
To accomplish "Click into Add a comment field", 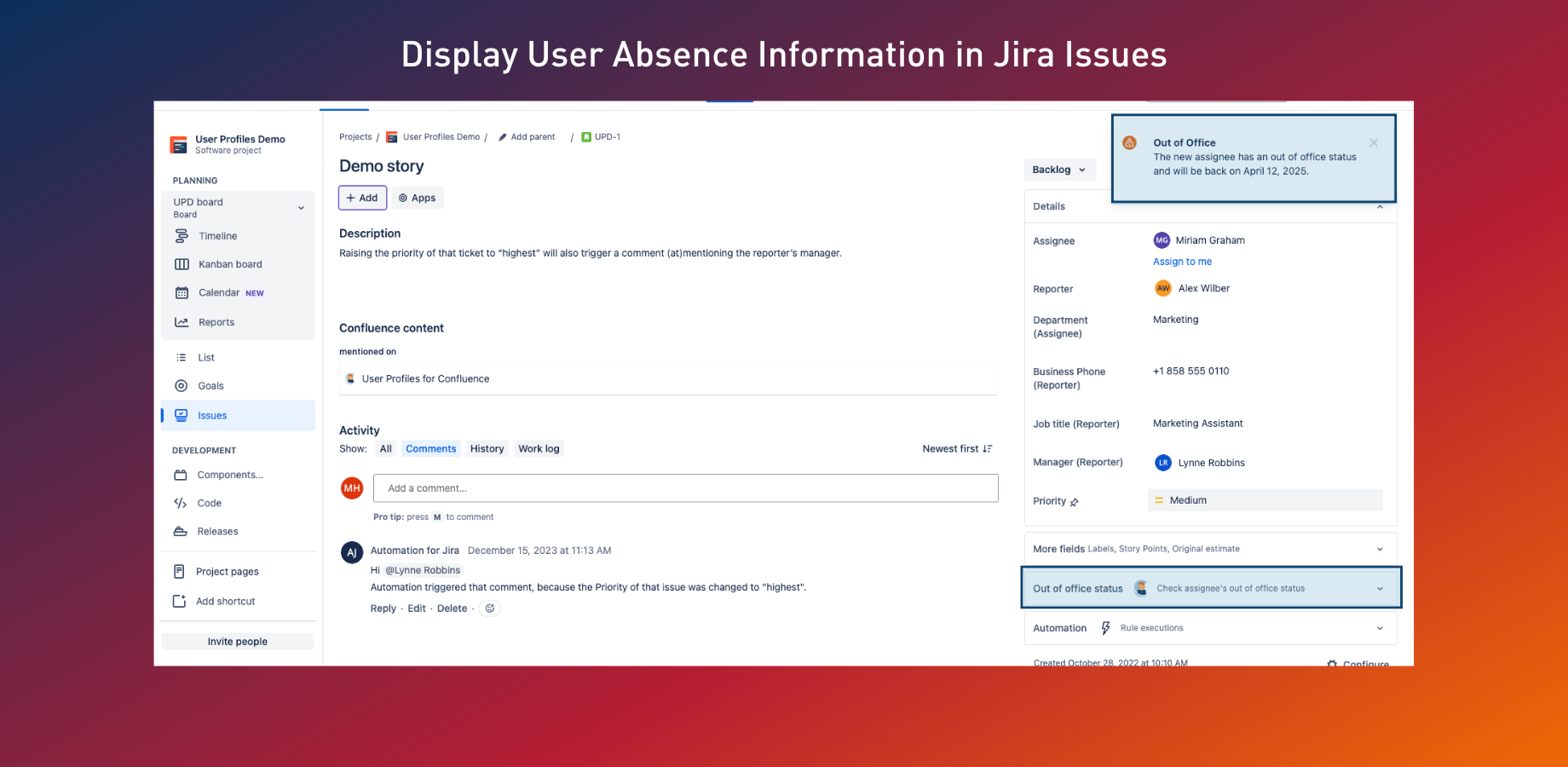I will pyautogui.click(x=686, y=488).
